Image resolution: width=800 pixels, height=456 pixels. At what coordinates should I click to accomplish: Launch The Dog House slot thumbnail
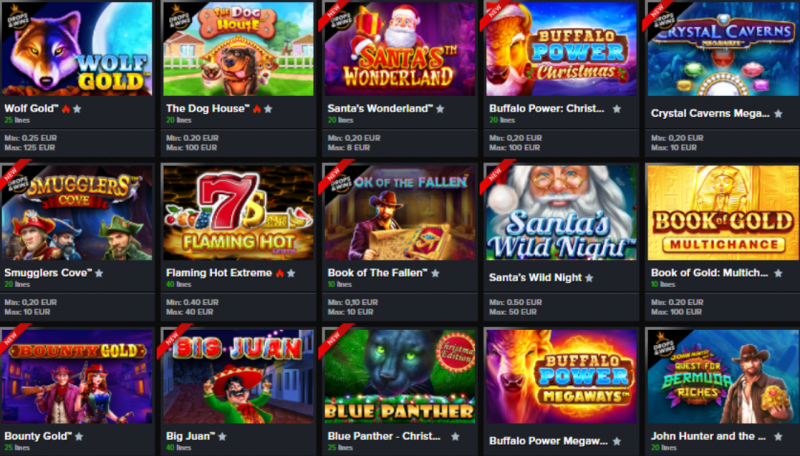(238, 49)
